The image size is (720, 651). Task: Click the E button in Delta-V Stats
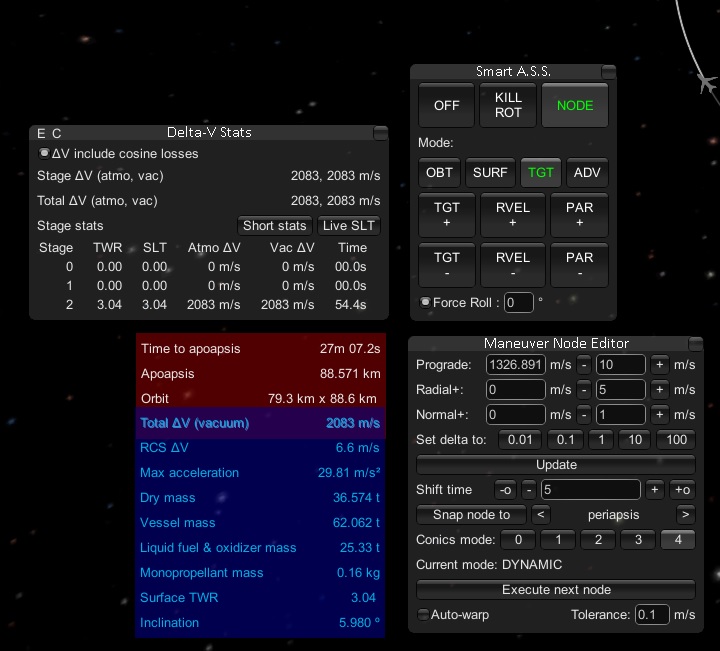point(41,134)
